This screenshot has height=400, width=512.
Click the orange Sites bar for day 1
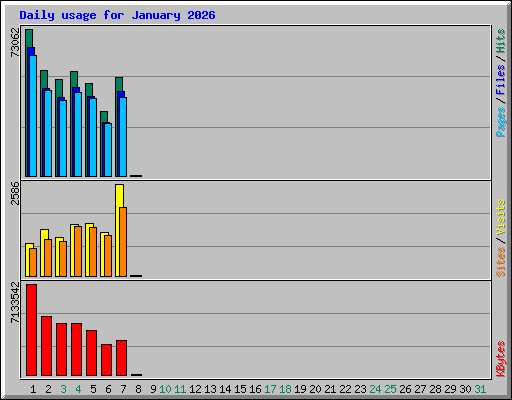coord(33,262)
